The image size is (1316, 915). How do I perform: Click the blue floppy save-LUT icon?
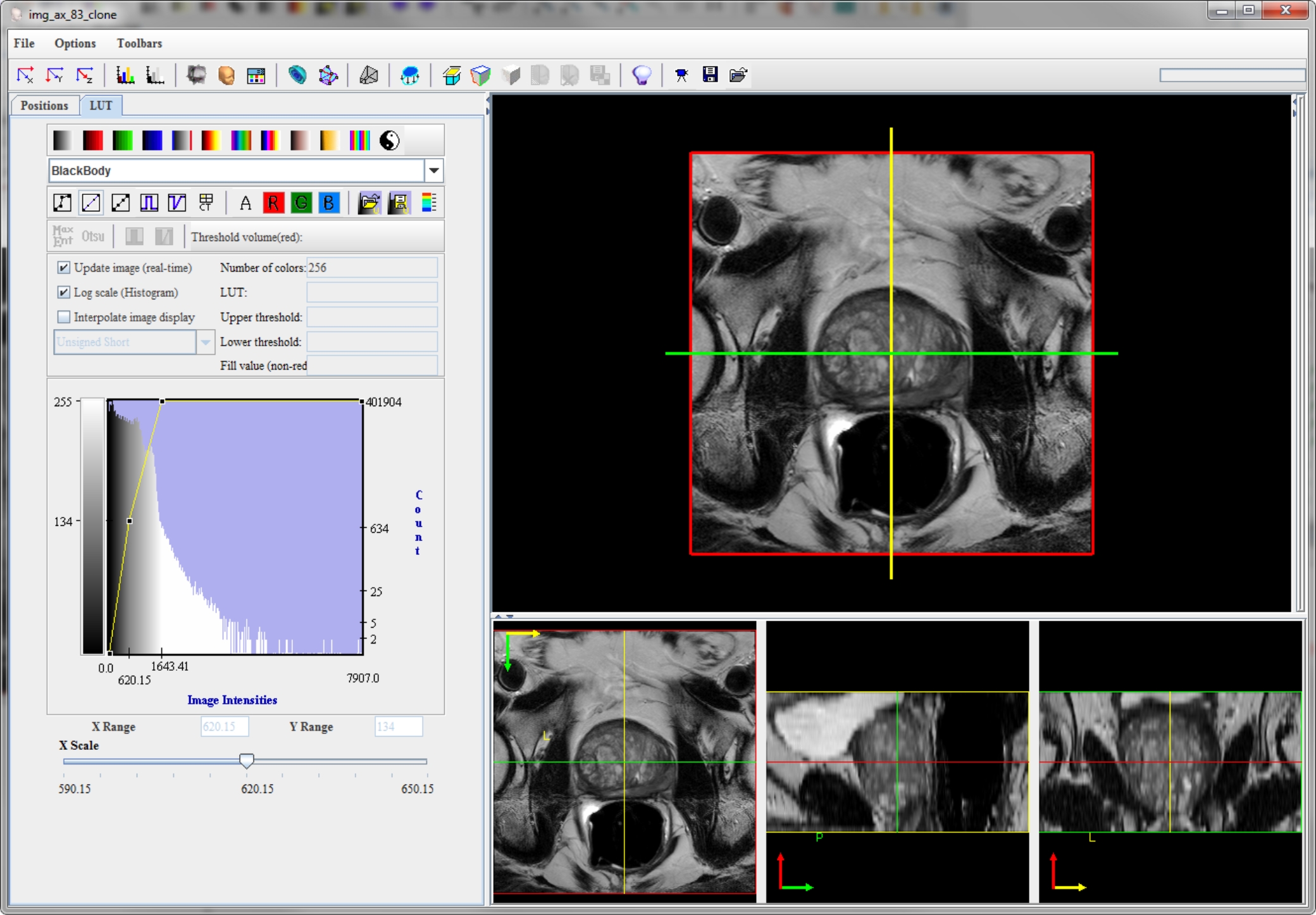click(399, 202)
